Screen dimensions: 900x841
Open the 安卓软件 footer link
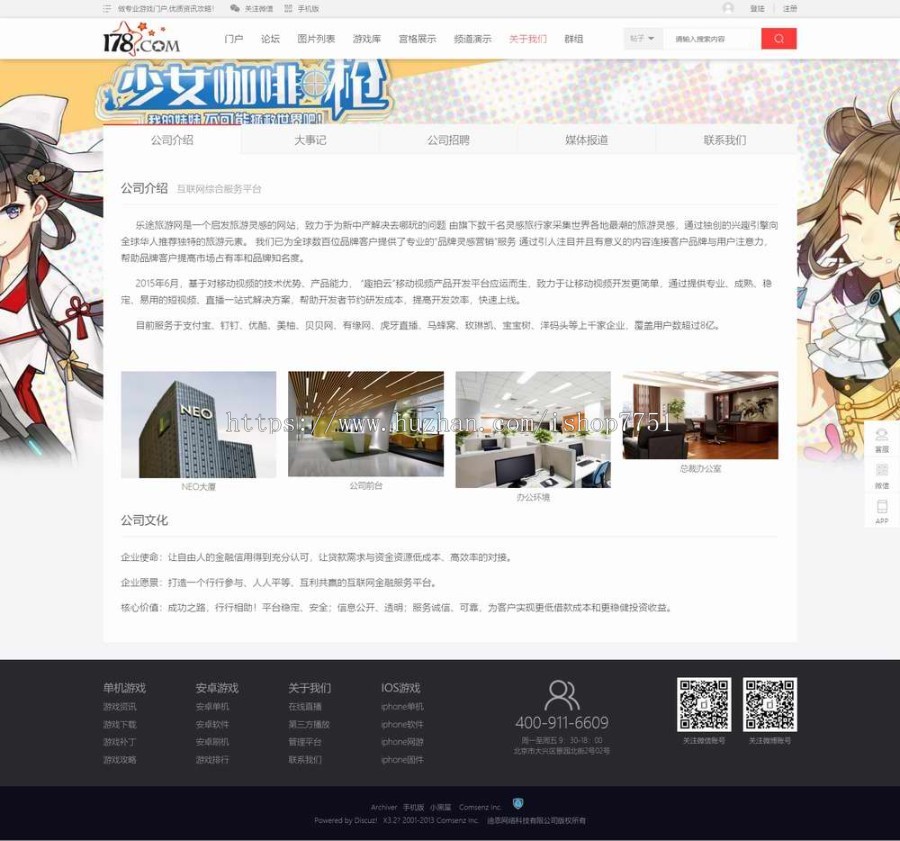coord(212,724)
